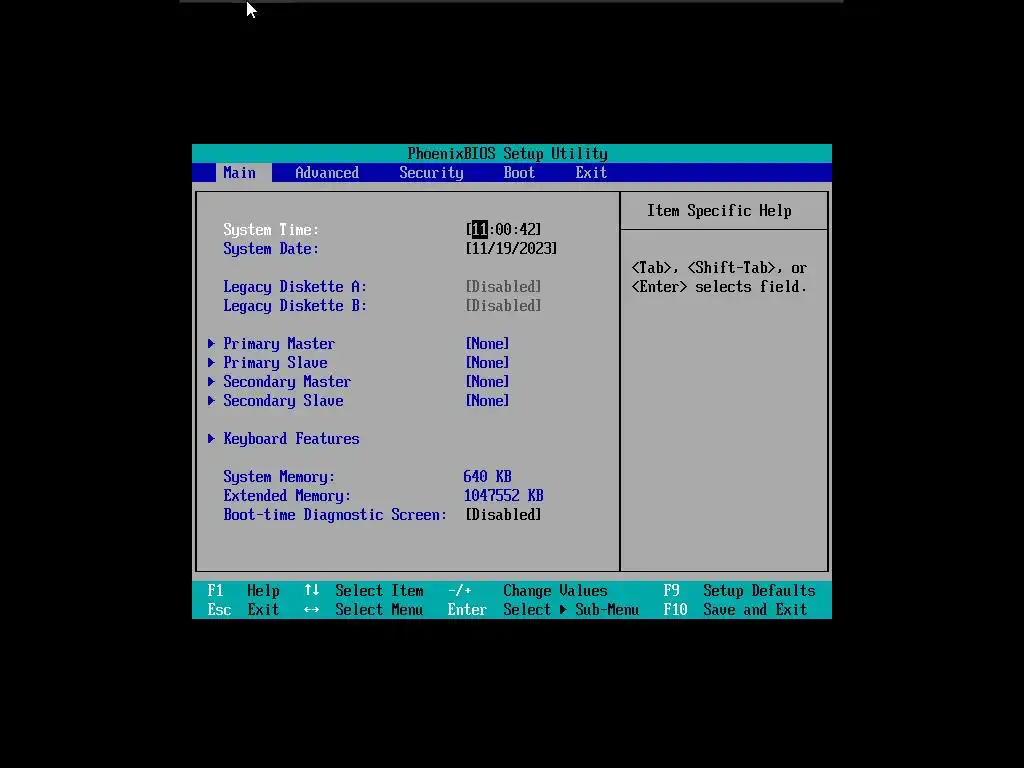Viewport: 1024px width, 768px height.
Task: Expand the Secondary Slave arrow
Action: (x=211, y=400)
